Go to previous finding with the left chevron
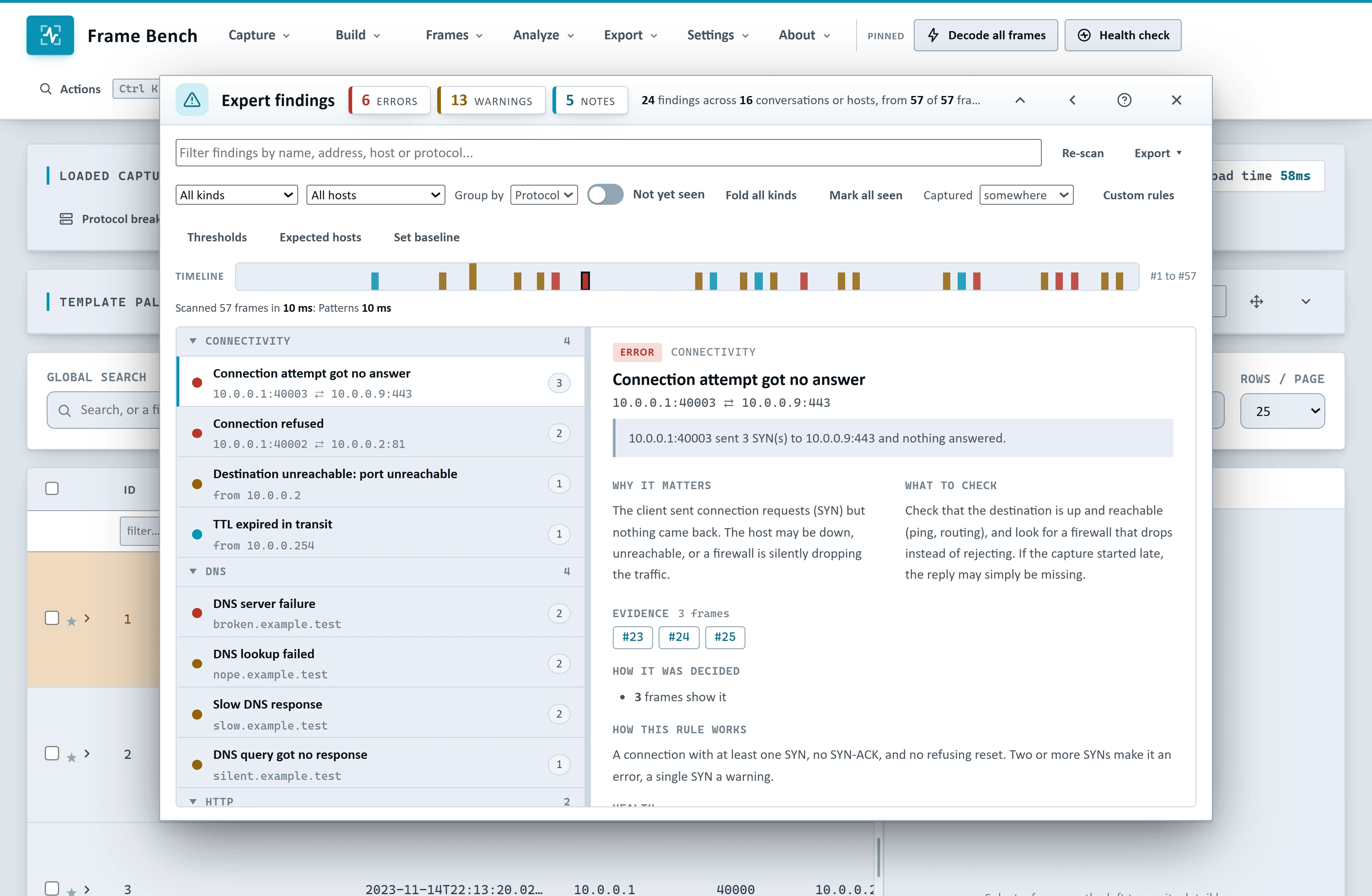This screenshot has width=1372, height=896. (1072, 100)
